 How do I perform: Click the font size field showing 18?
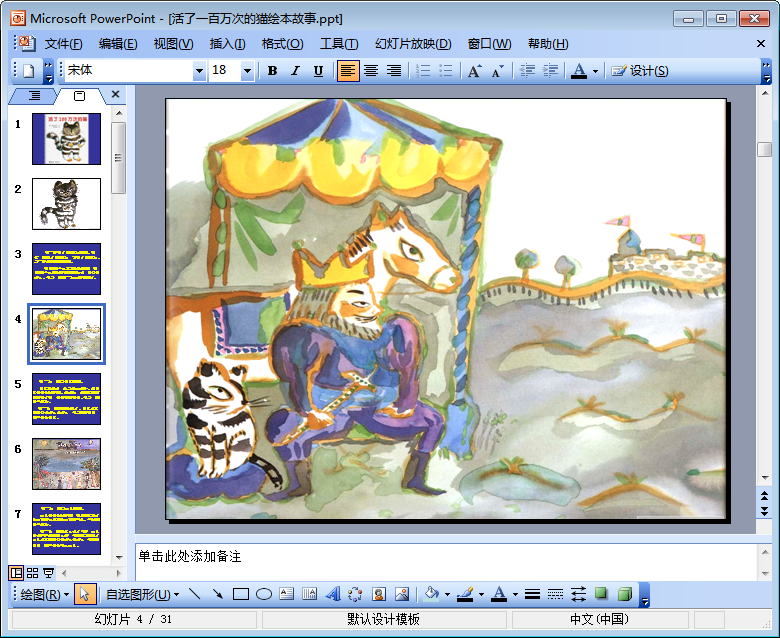(225, 71)
